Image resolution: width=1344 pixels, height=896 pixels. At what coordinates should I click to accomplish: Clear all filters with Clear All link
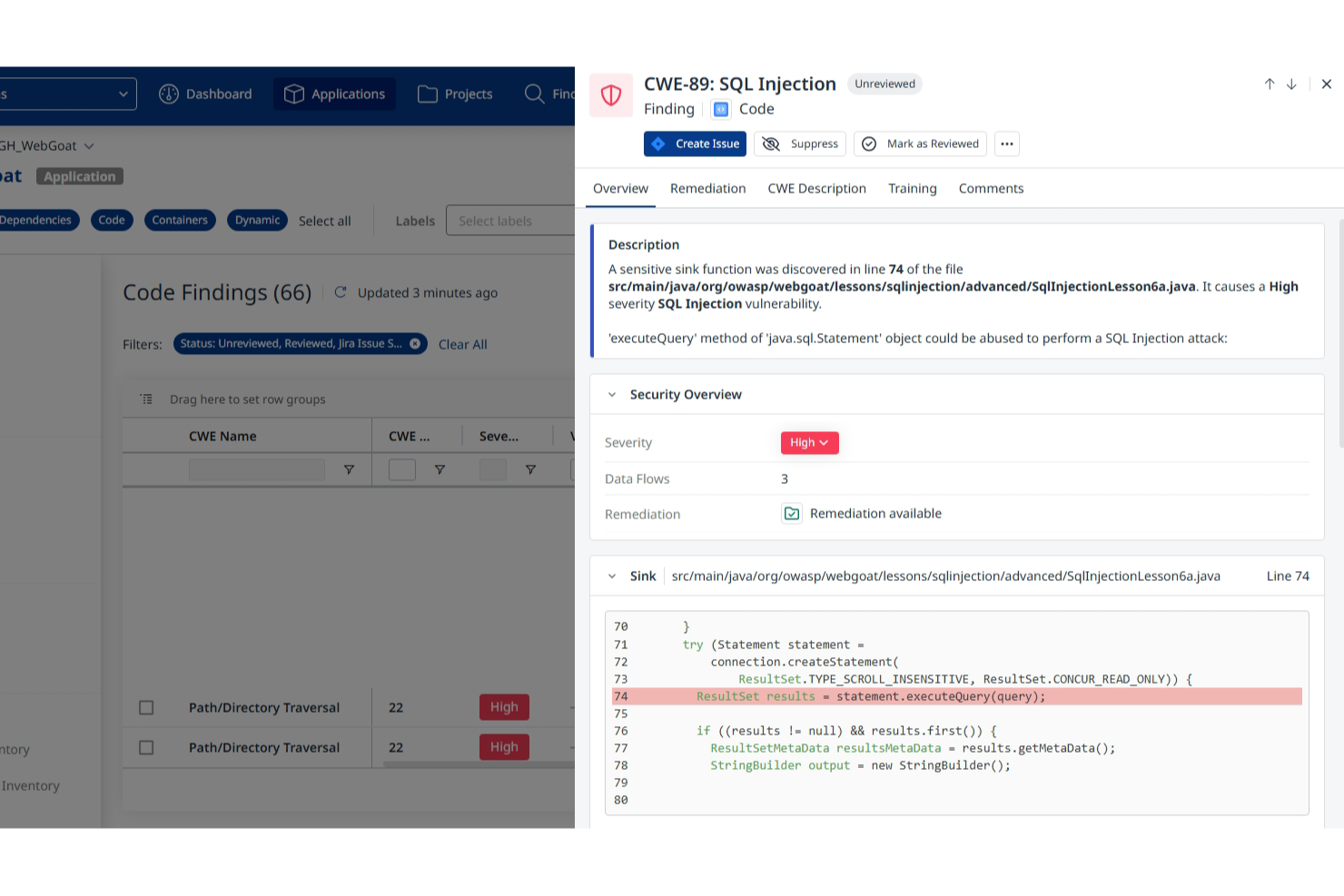(x=462, y=344)
